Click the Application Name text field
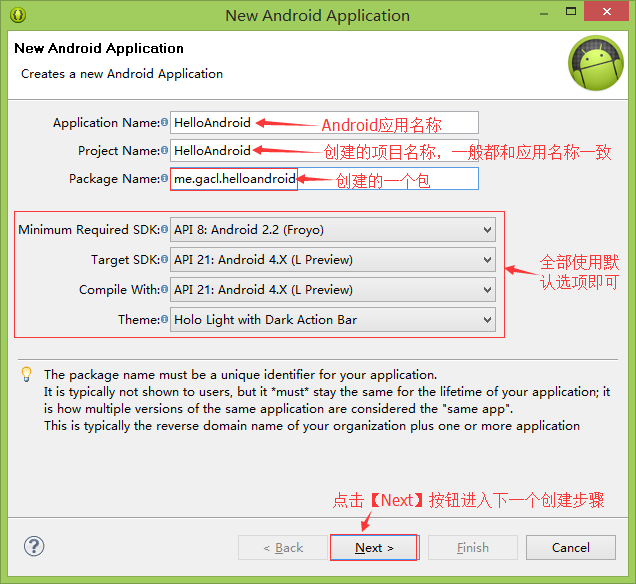The width and height of the screenshot is (636, 584). click(x=324, y=122)
